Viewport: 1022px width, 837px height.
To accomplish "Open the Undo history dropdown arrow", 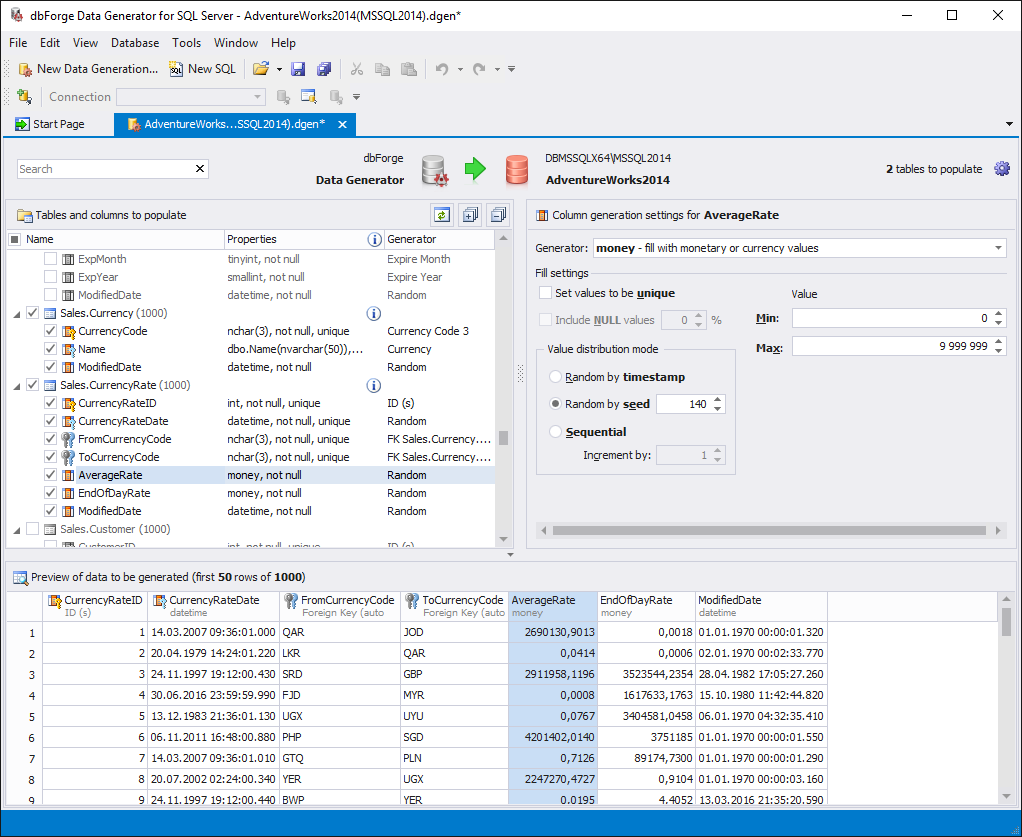I will pos(460,69).
